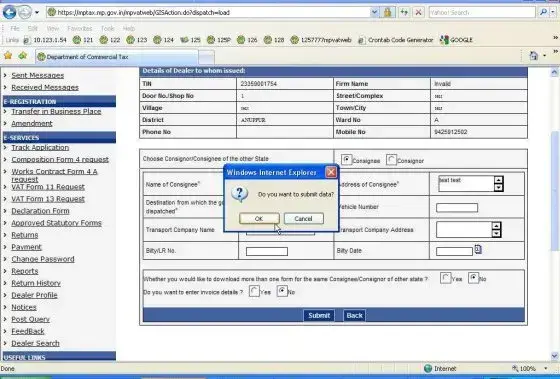Click the Home toolbar icon
The height and width of the screenshot is (379, 560).
coord(534,56)
